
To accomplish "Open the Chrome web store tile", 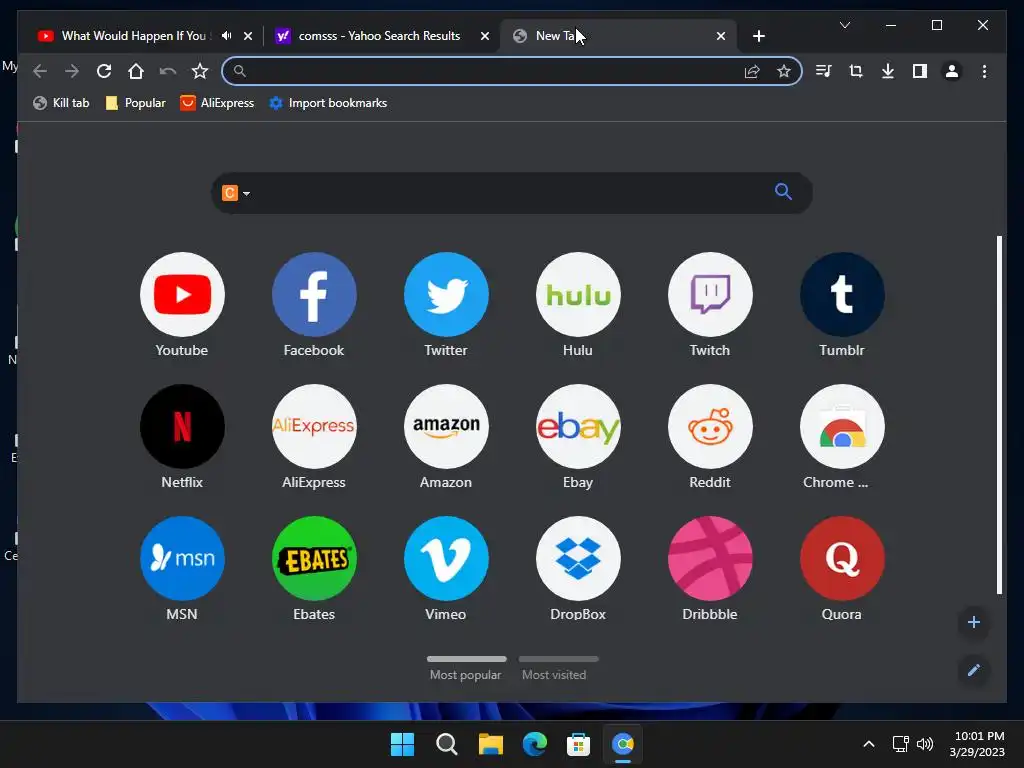I will click(x=842, y=426).
